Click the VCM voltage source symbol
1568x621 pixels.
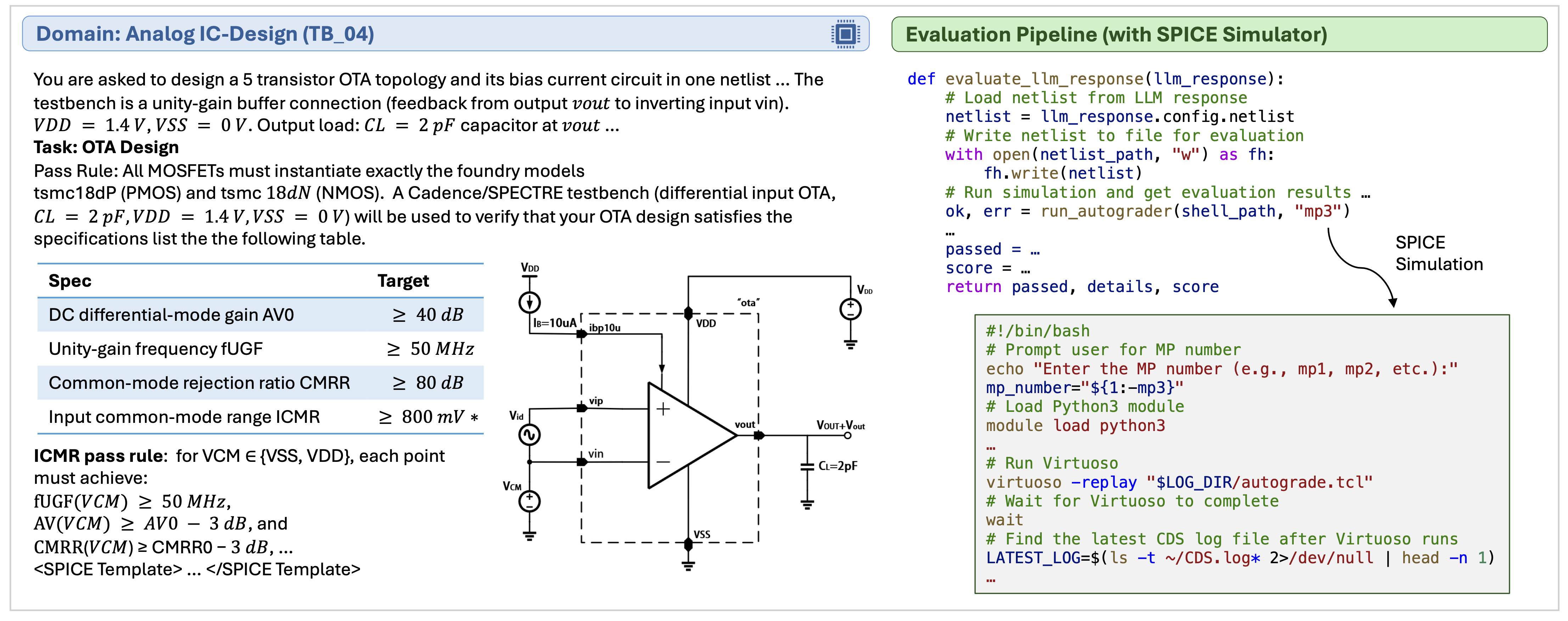pyautogui.click(x=529, y=501)
